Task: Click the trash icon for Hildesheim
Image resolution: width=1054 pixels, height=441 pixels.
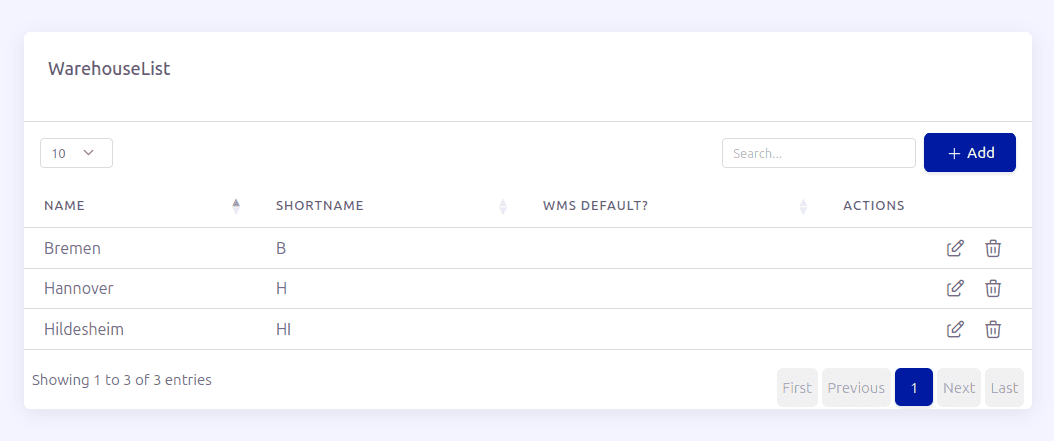Action: pyautogui.click(x=993, y=329)
